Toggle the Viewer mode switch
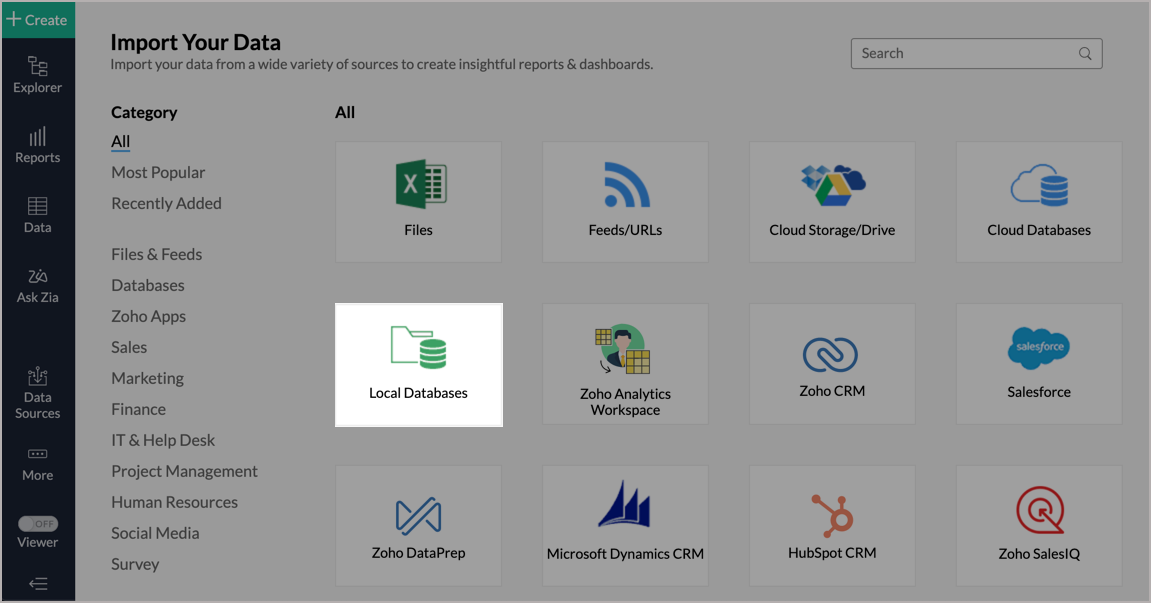The width and height of the screenshot is (1151, 603). point(38,524)
